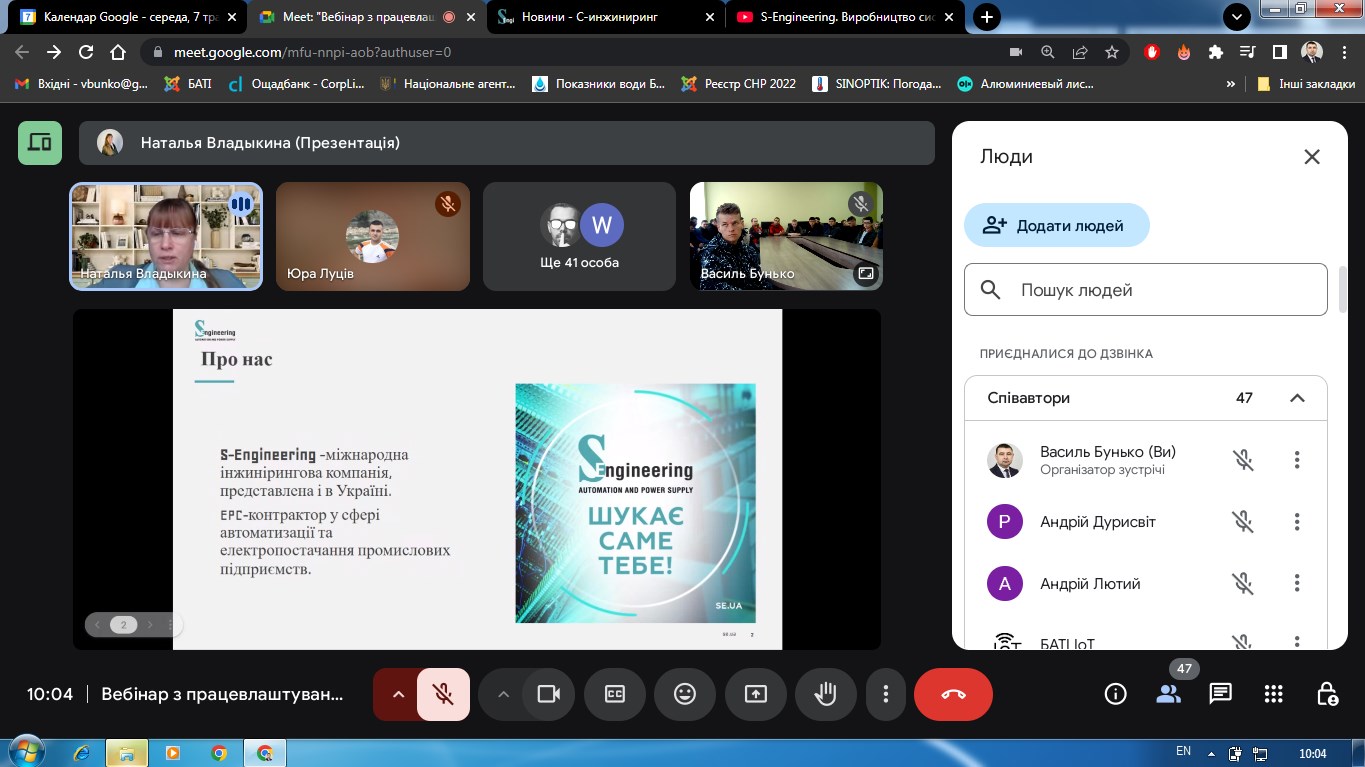Screen dimensions: 1365x767
Task: Open meeting details info icon
Action: tap(1115, 694)
